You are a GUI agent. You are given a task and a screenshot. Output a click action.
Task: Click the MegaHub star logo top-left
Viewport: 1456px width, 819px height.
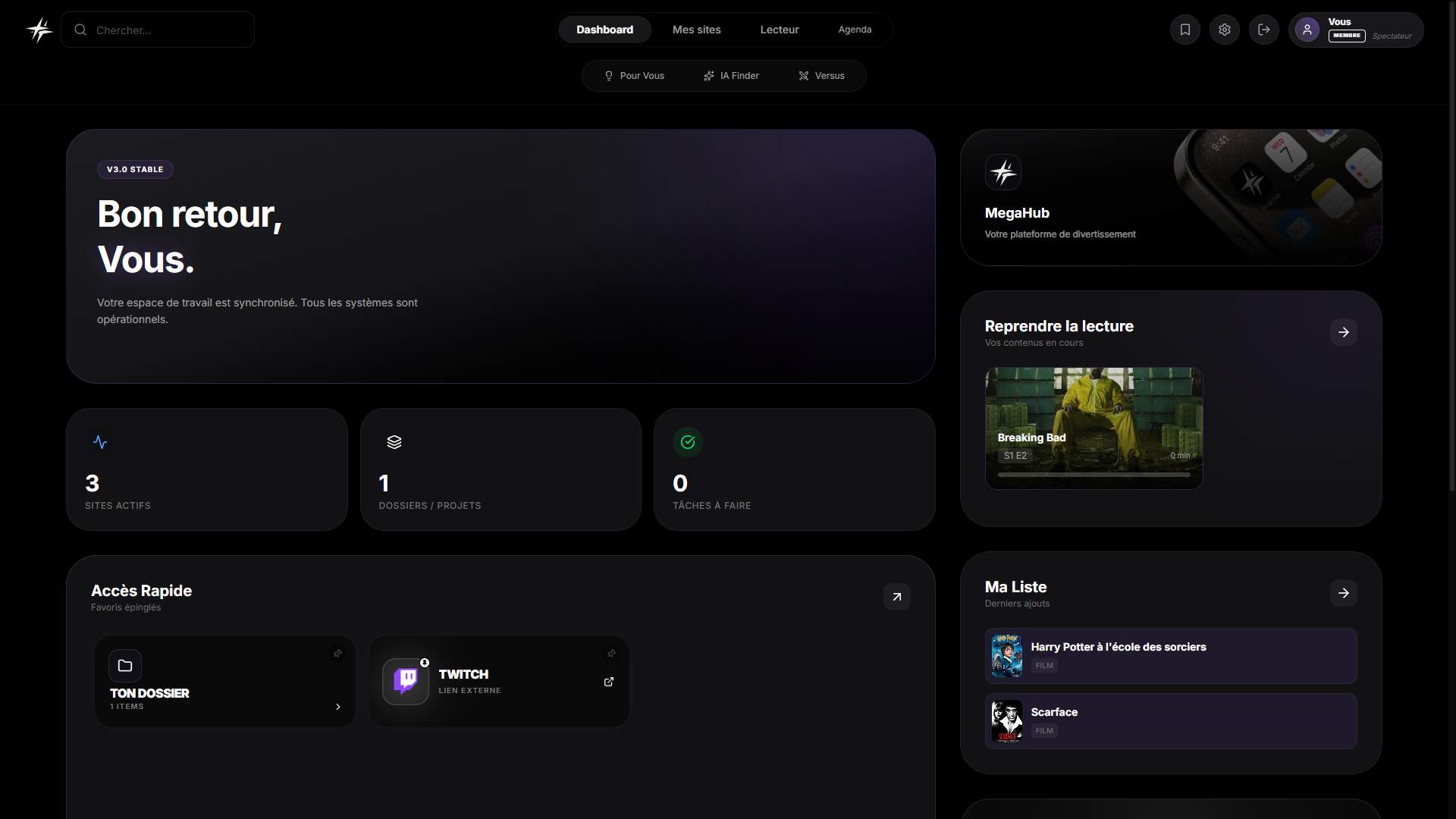(39, 30)
